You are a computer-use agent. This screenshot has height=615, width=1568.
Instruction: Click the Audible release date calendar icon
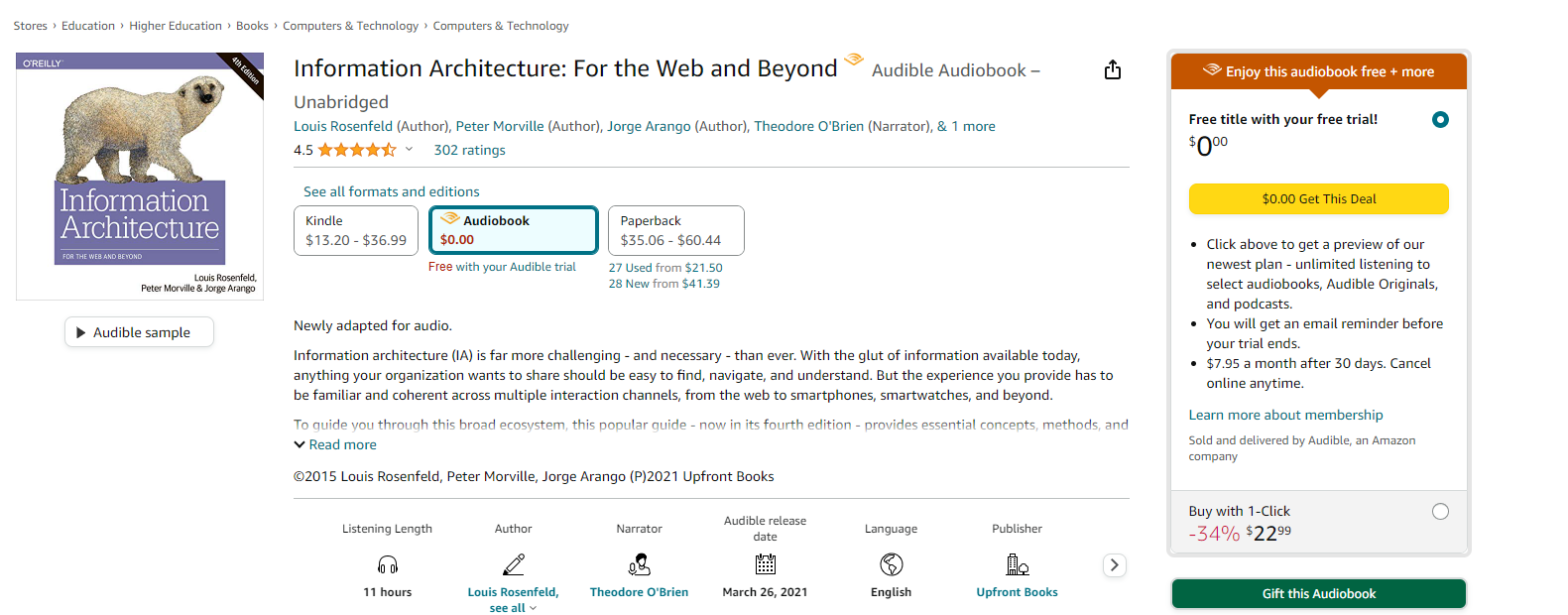pos(766,564)
